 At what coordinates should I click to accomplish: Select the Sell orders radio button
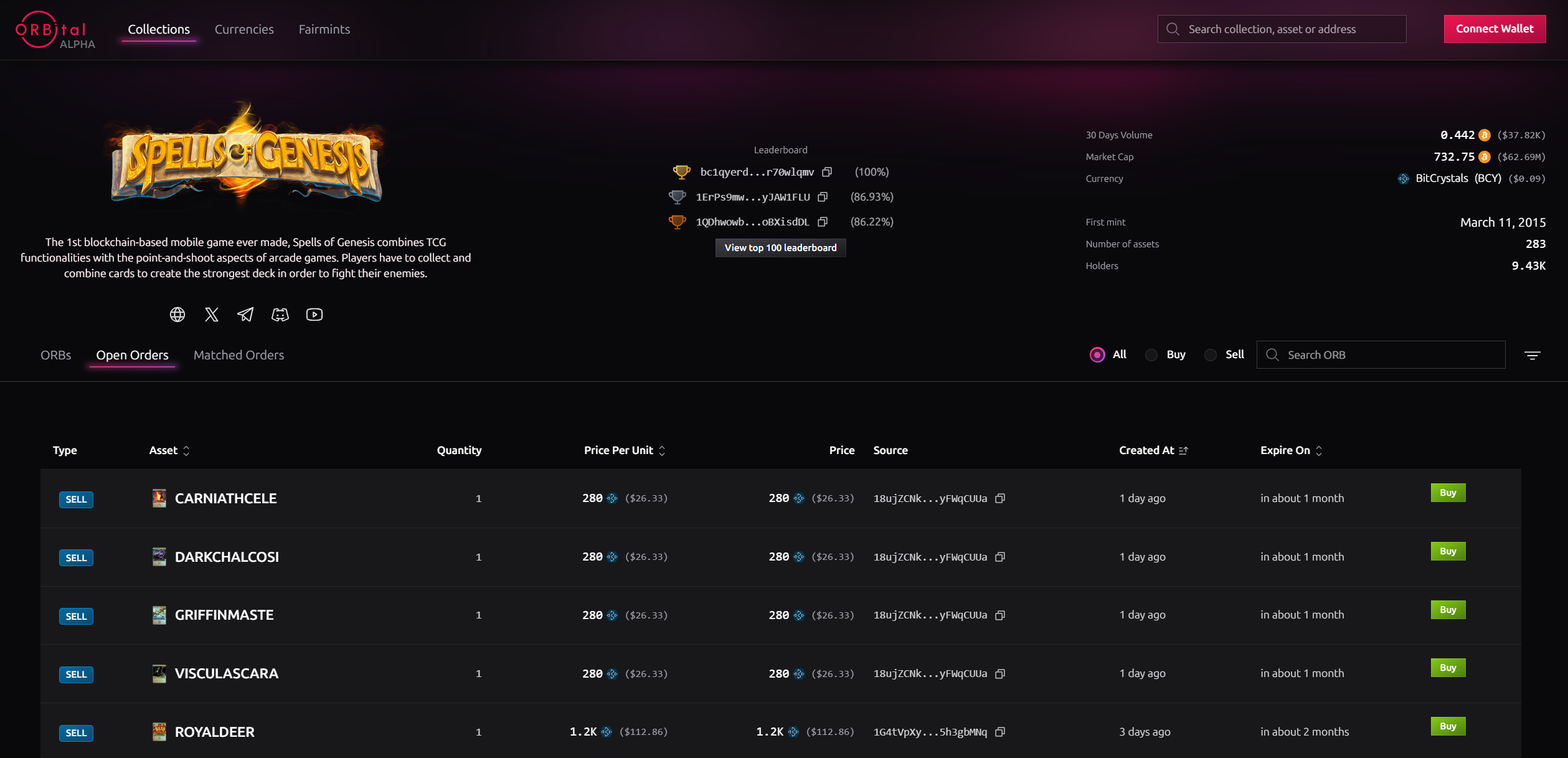pyautogui.click(x=1211, y=355)
